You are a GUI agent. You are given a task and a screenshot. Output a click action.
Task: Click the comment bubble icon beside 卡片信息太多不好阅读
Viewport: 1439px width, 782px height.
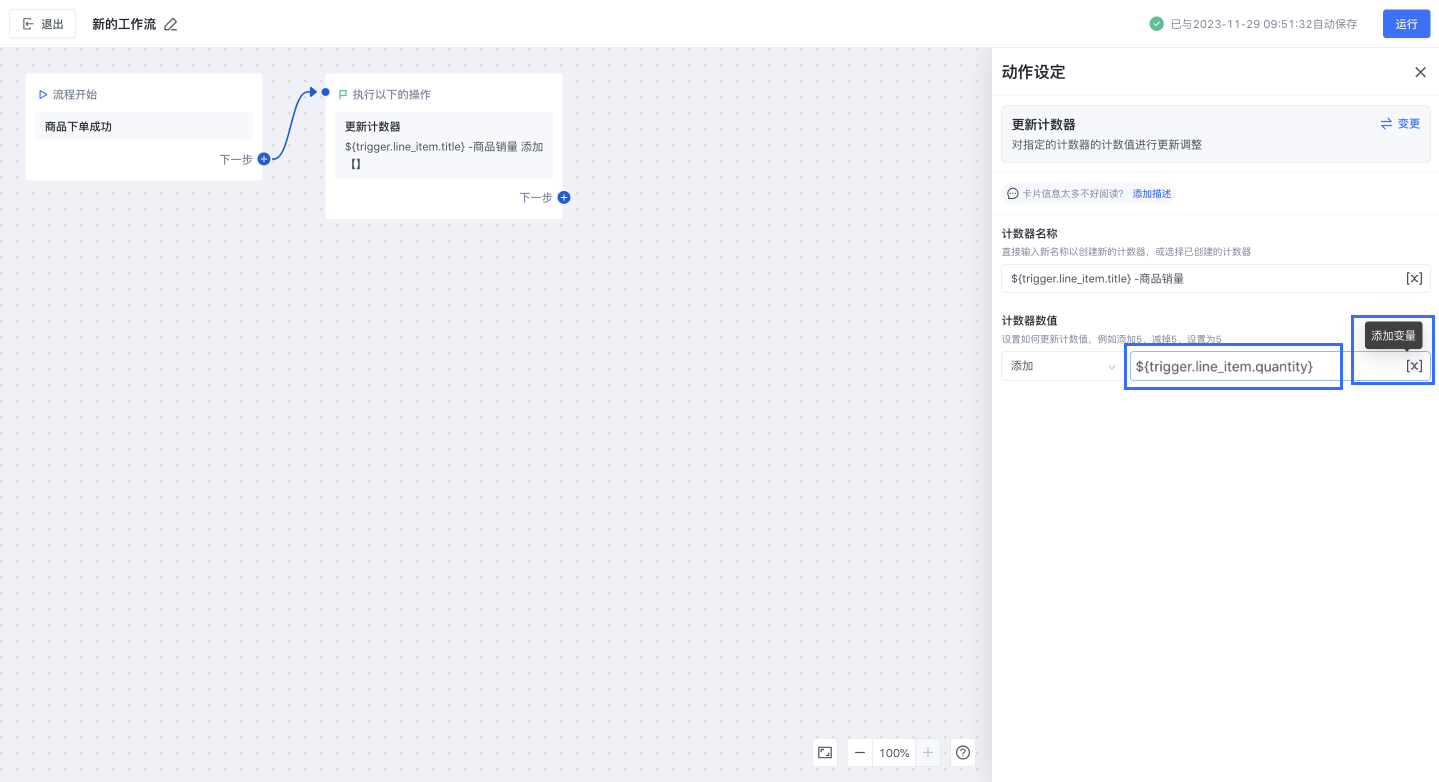click(1013, 194)
